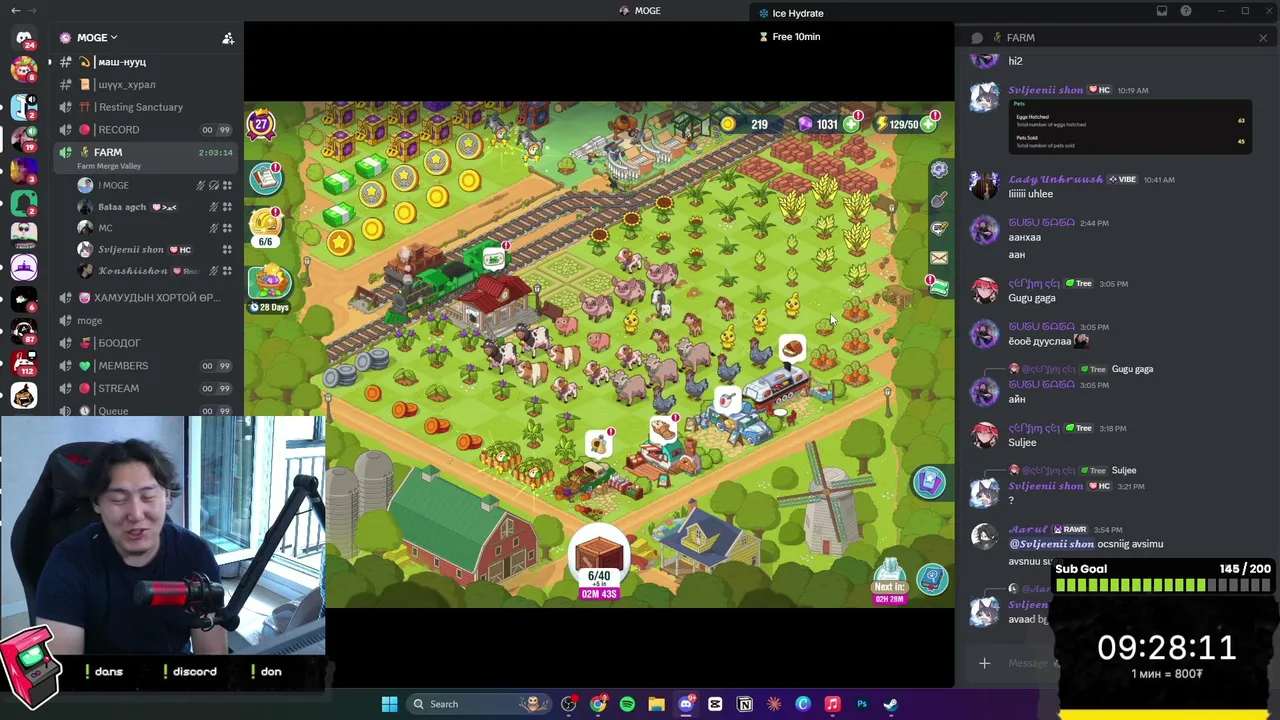Open the Next in jar timer icon
Image resolution: width=1280 pixels, height=720 pixels.
click(x=889, y=582)
